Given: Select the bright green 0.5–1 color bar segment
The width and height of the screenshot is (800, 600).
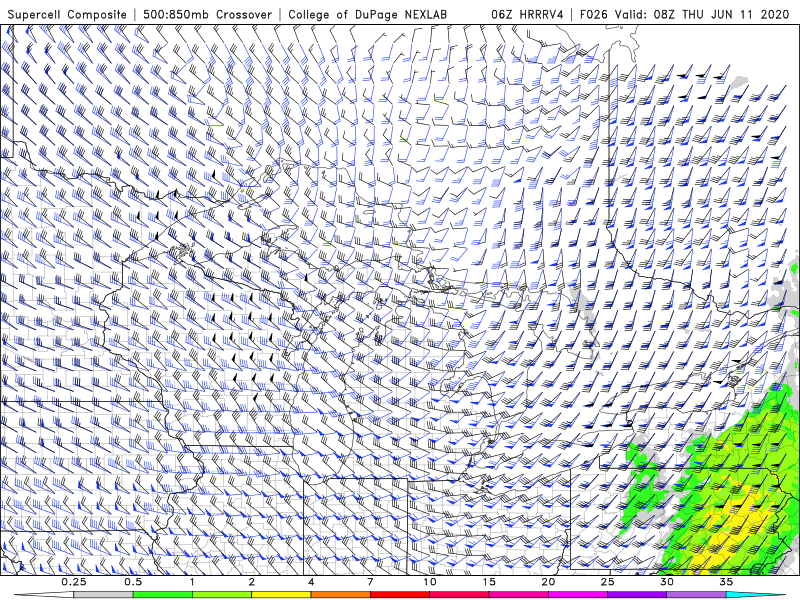Looking at the screenshot, I should pos(162,595).
